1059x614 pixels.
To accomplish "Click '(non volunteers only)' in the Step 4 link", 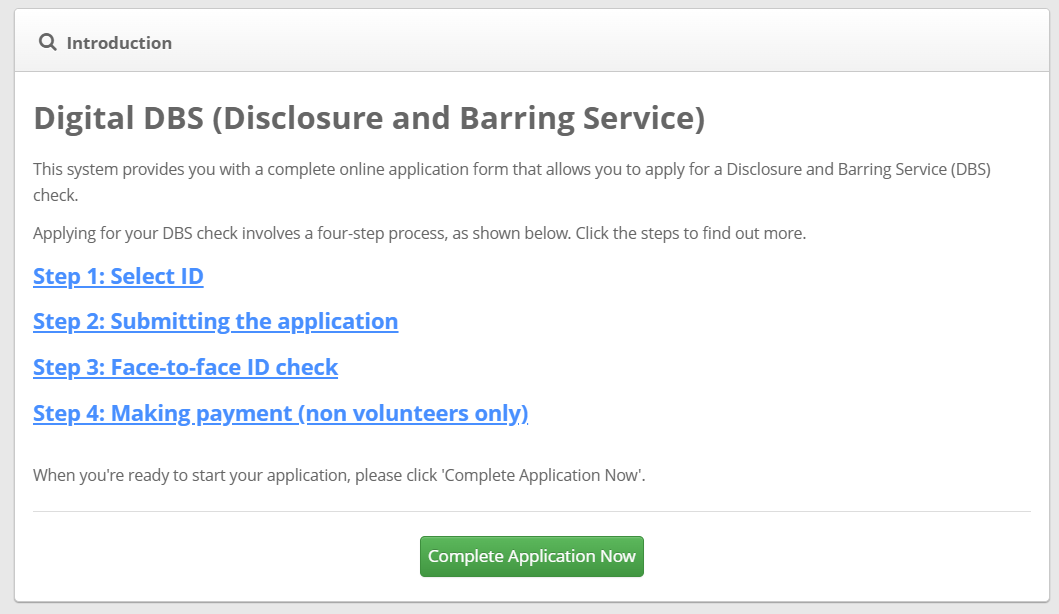I will 413,413.
